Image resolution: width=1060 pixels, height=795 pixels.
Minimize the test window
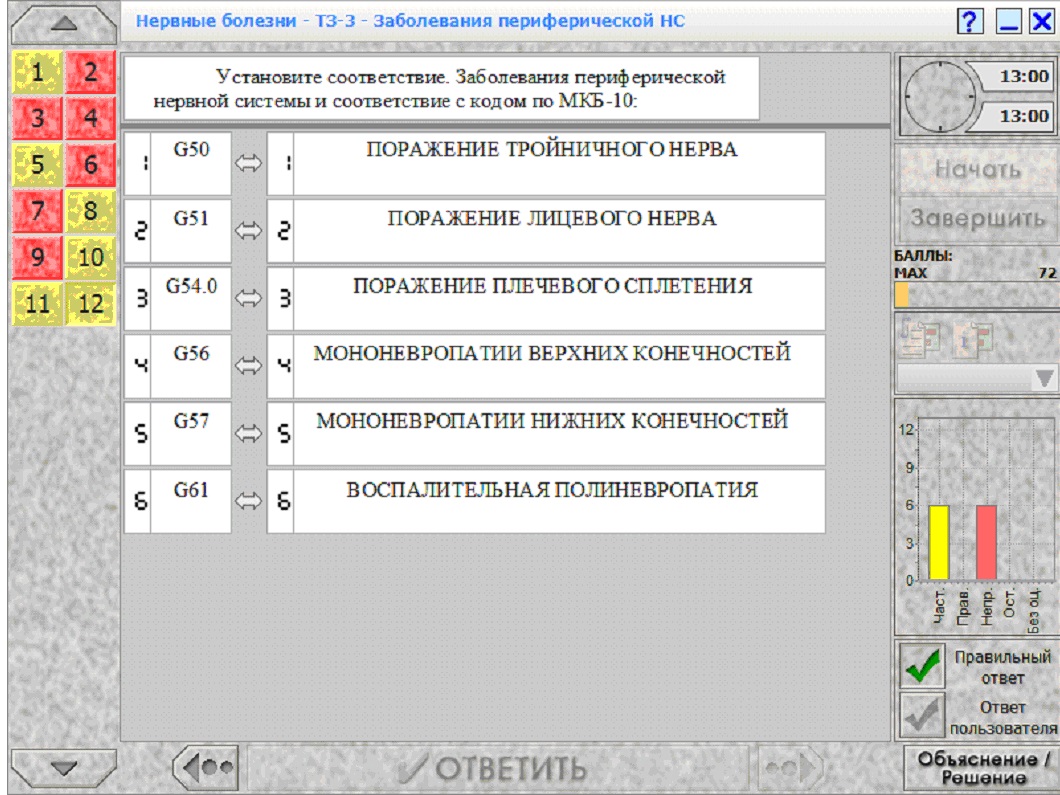pyautogui.click(x=1008, y=22)
